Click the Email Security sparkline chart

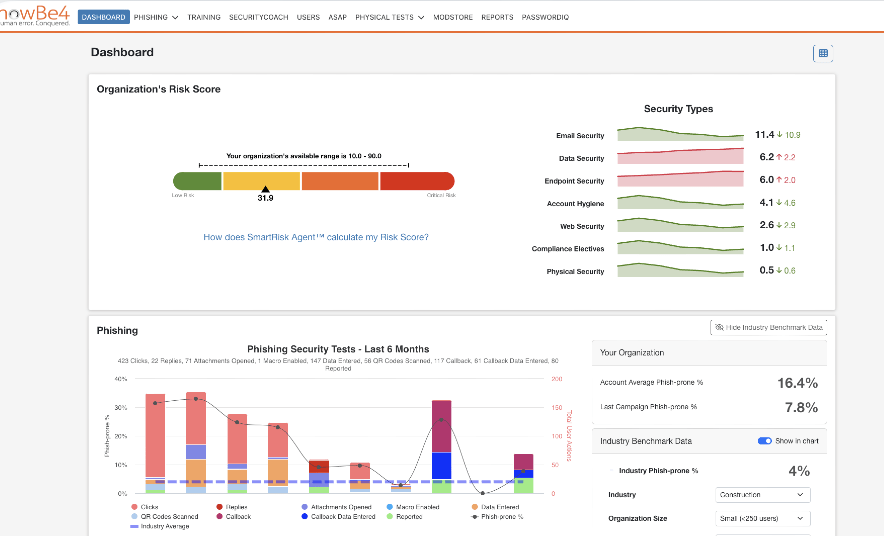(680, 134)
